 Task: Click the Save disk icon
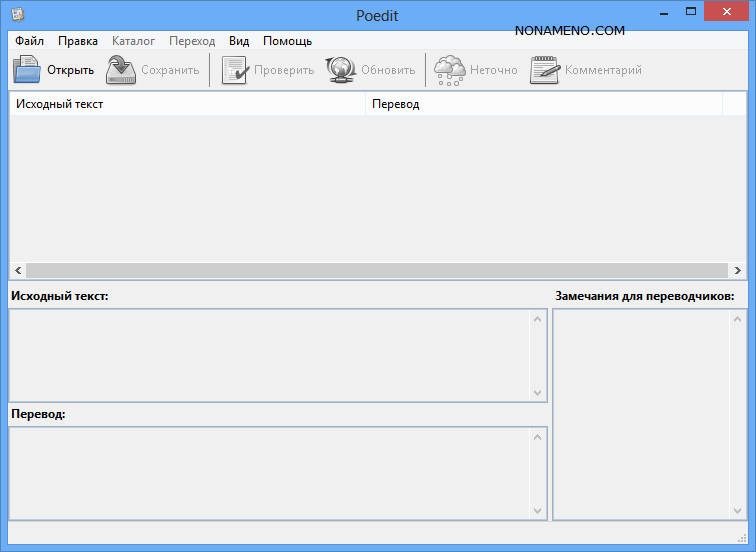[121, 70]
